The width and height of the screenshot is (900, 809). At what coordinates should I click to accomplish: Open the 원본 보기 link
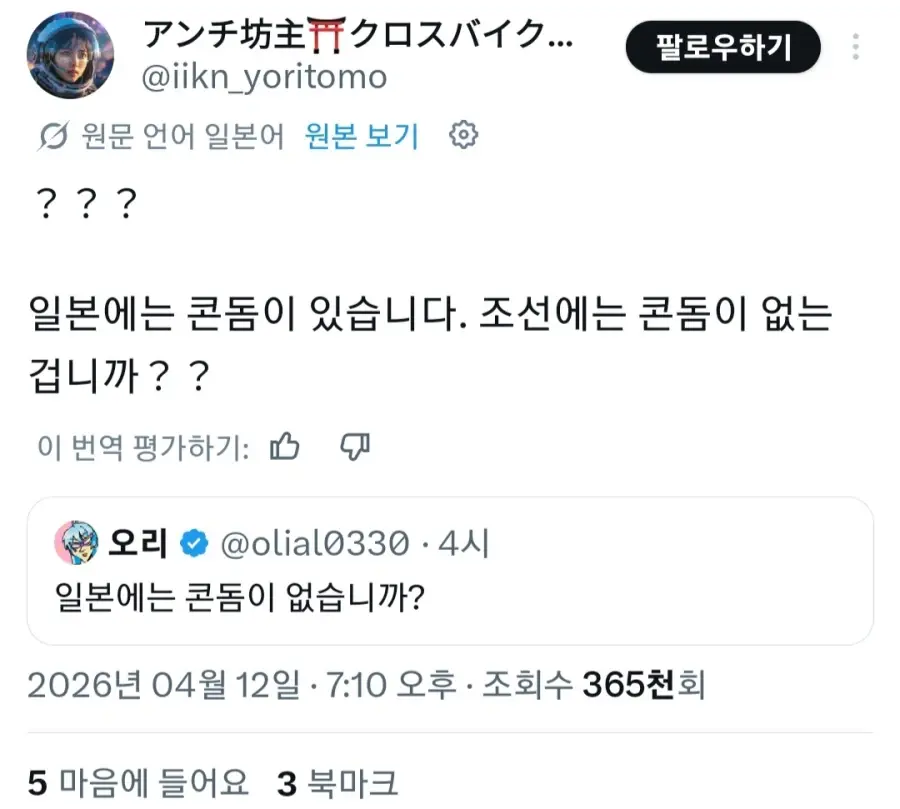pyautogui.click(x=359, y=138)
